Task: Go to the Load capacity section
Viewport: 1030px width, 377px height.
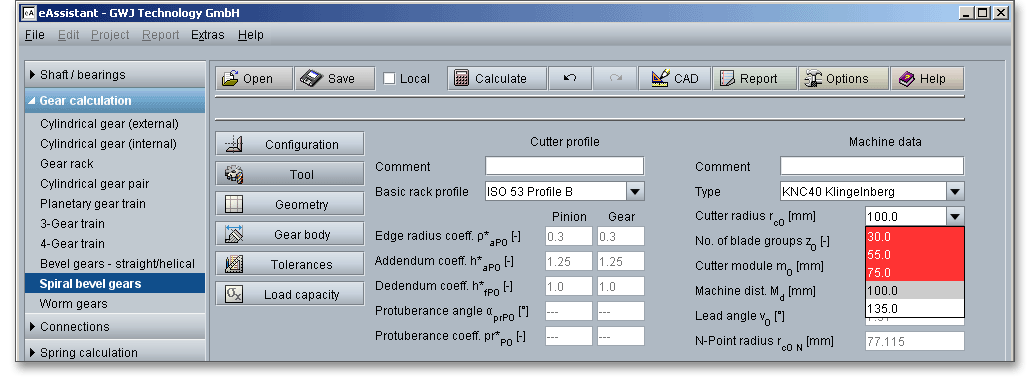Action: (290, 294)
